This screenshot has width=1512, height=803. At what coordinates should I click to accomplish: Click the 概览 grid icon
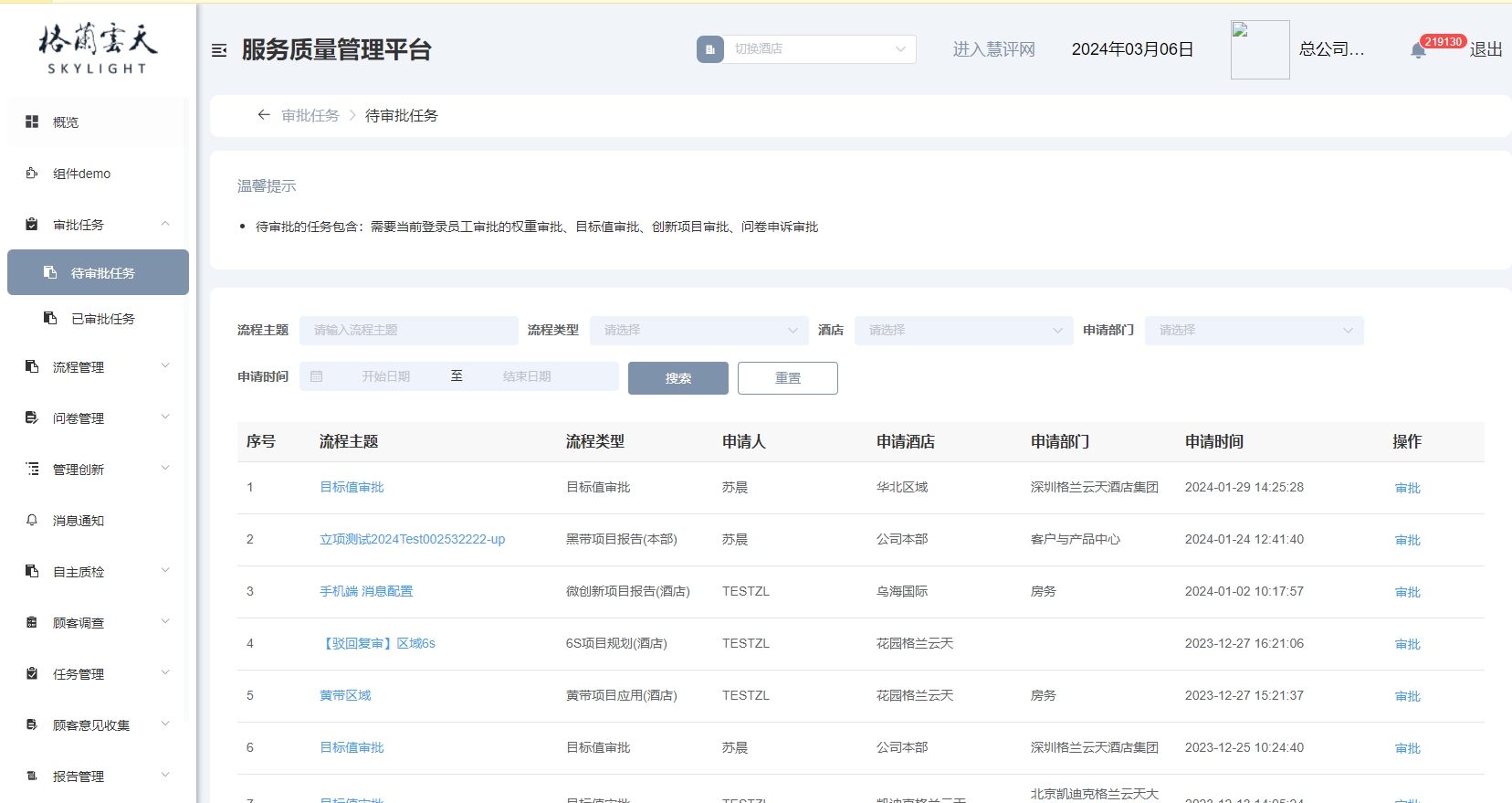32,122
